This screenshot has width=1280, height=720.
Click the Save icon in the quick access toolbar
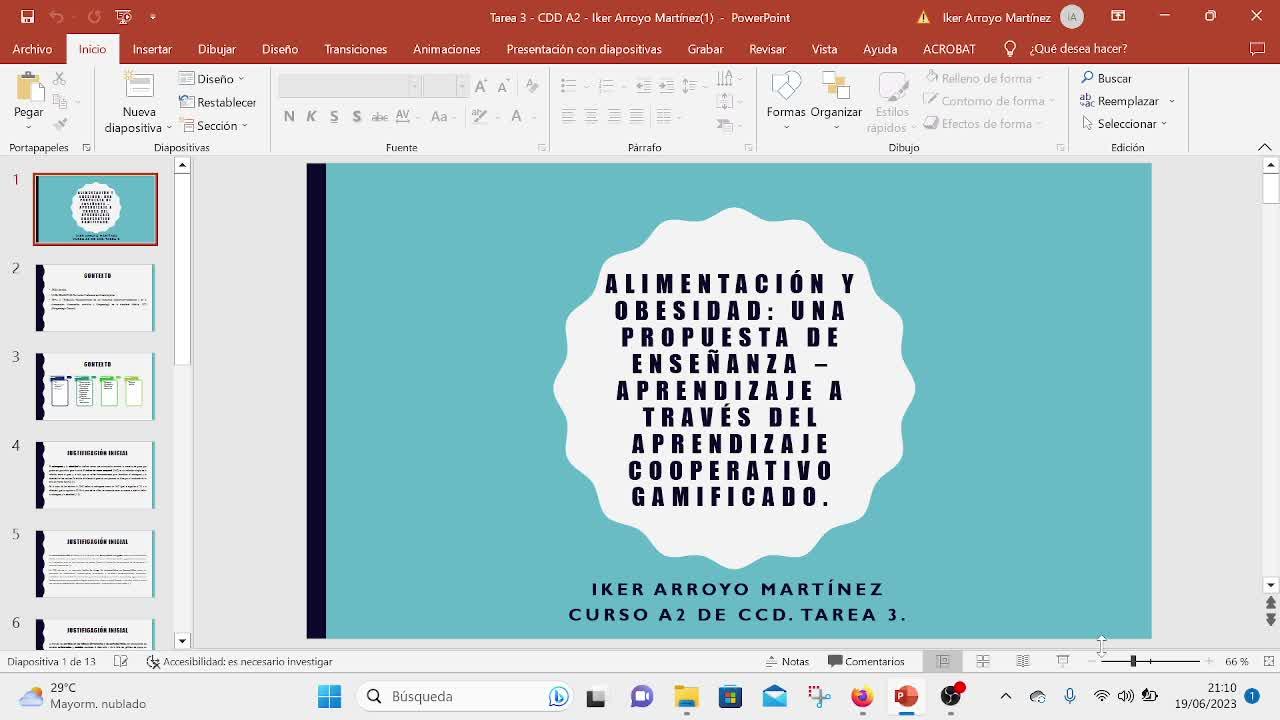(x=27, y=17)
